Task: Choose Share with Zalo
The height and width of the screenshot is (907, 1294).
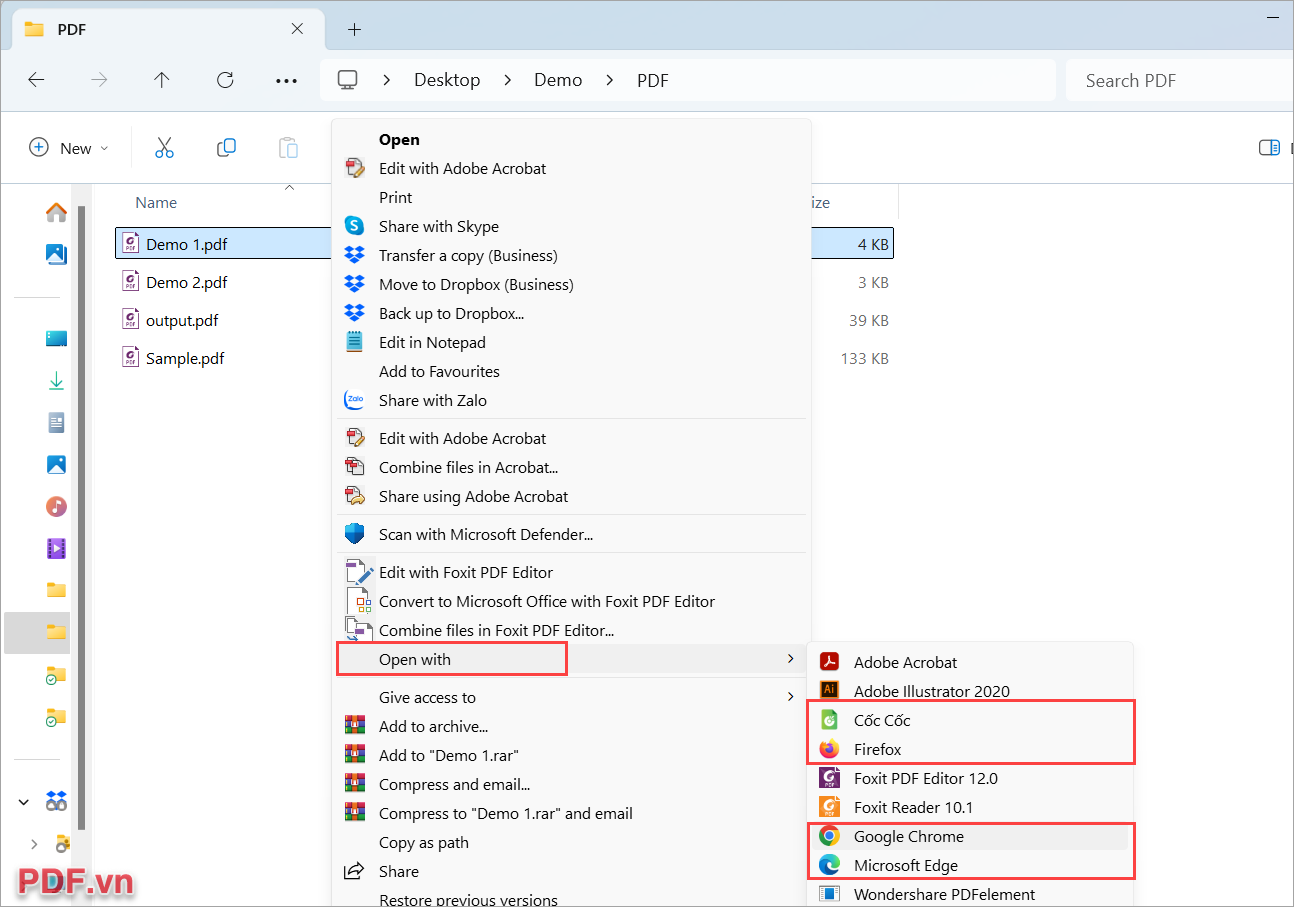Action: (x=571, y=400)
